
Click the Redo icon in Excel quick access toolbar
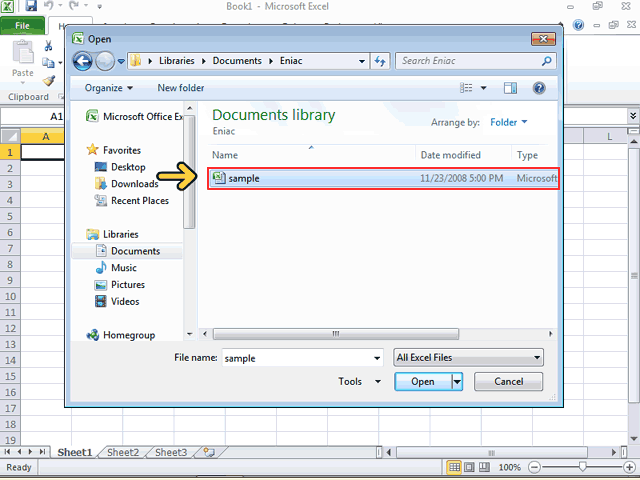74,6
